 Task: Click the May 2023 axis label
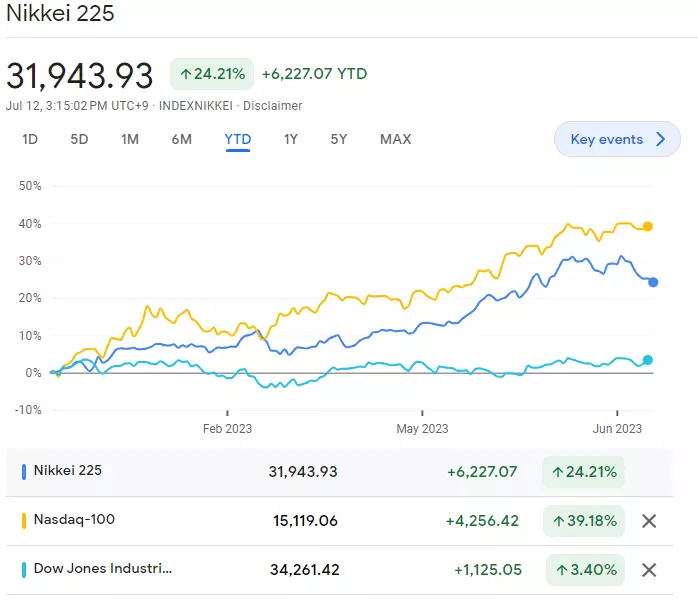point(422,429)
